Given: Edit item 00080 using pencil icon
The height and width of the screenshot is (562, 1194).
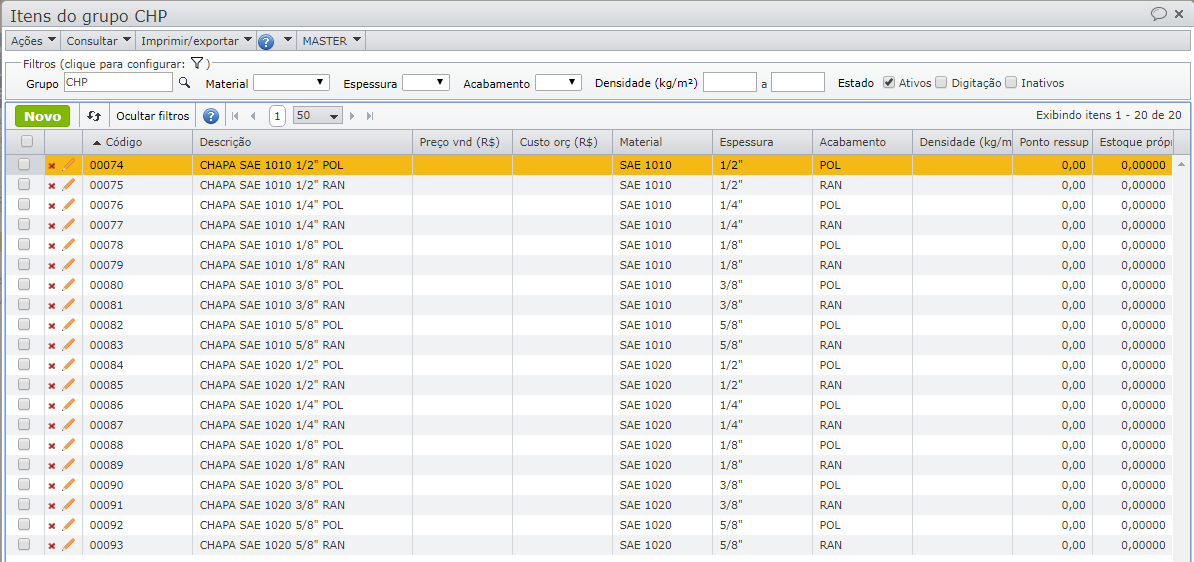Looking at the screenshot, I should [x=69, y=285].
